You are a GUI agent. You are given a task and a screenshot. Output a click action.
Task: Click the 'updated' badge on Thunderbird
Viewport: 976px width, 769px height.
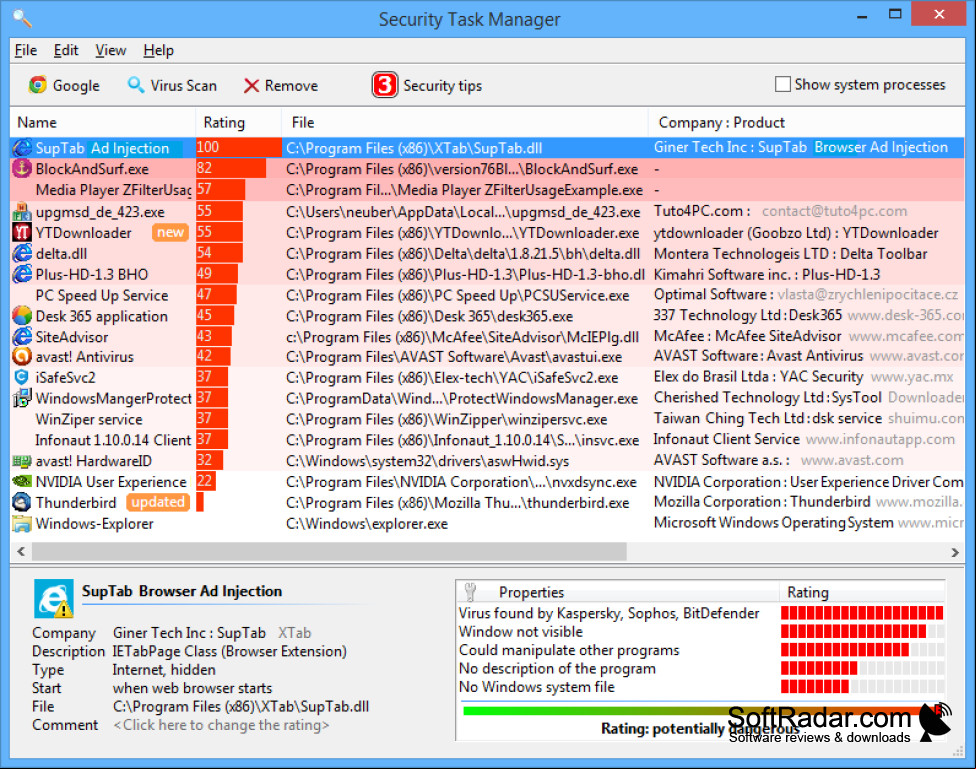tap(158, 502)
